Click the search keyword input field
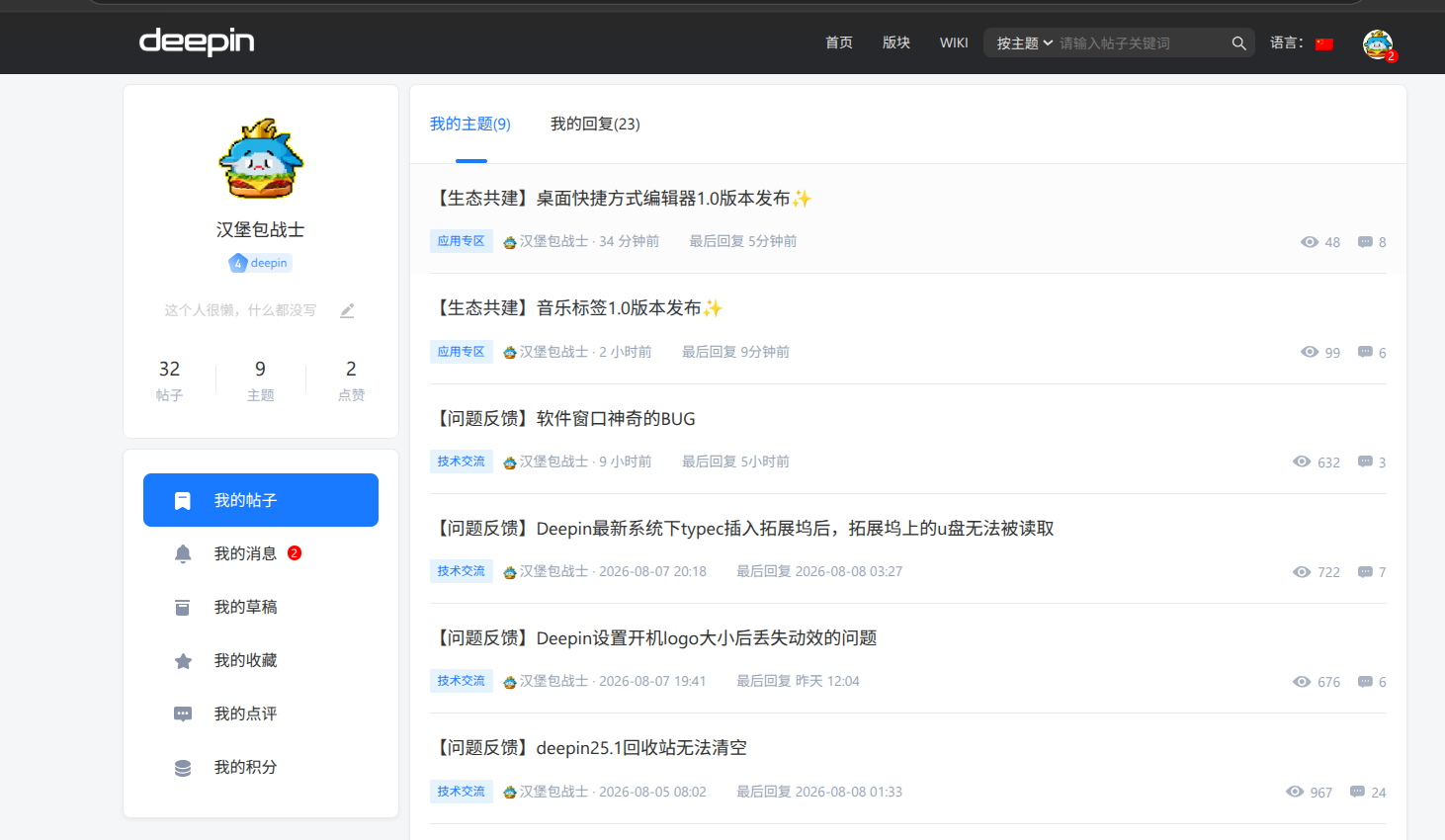The height and width of the screenshot is (840, 1445). click(1142, 42)
